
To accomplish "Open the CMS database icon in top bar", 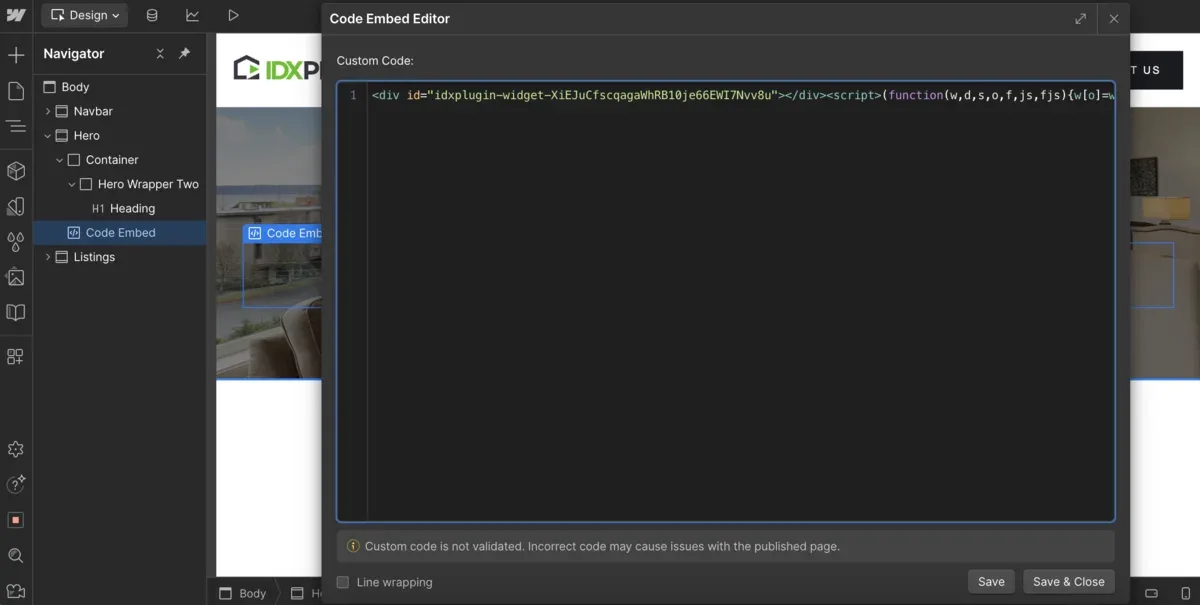I will [152, 15].
